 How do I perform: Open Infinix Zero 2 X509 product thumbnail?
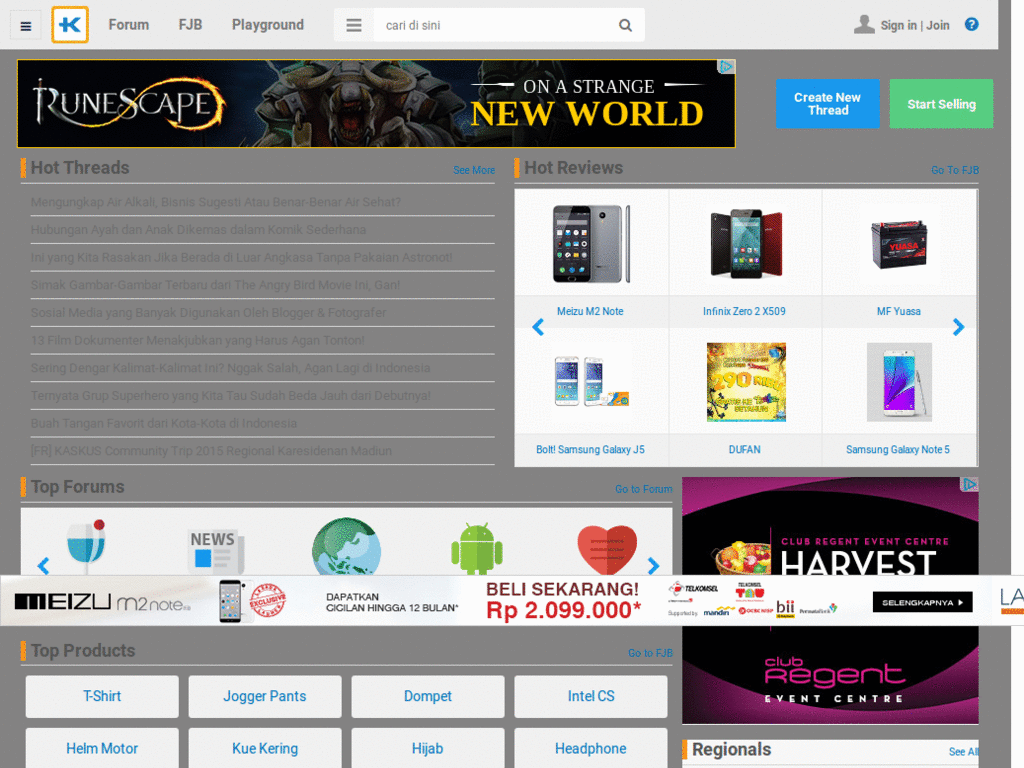coord(745,244)
